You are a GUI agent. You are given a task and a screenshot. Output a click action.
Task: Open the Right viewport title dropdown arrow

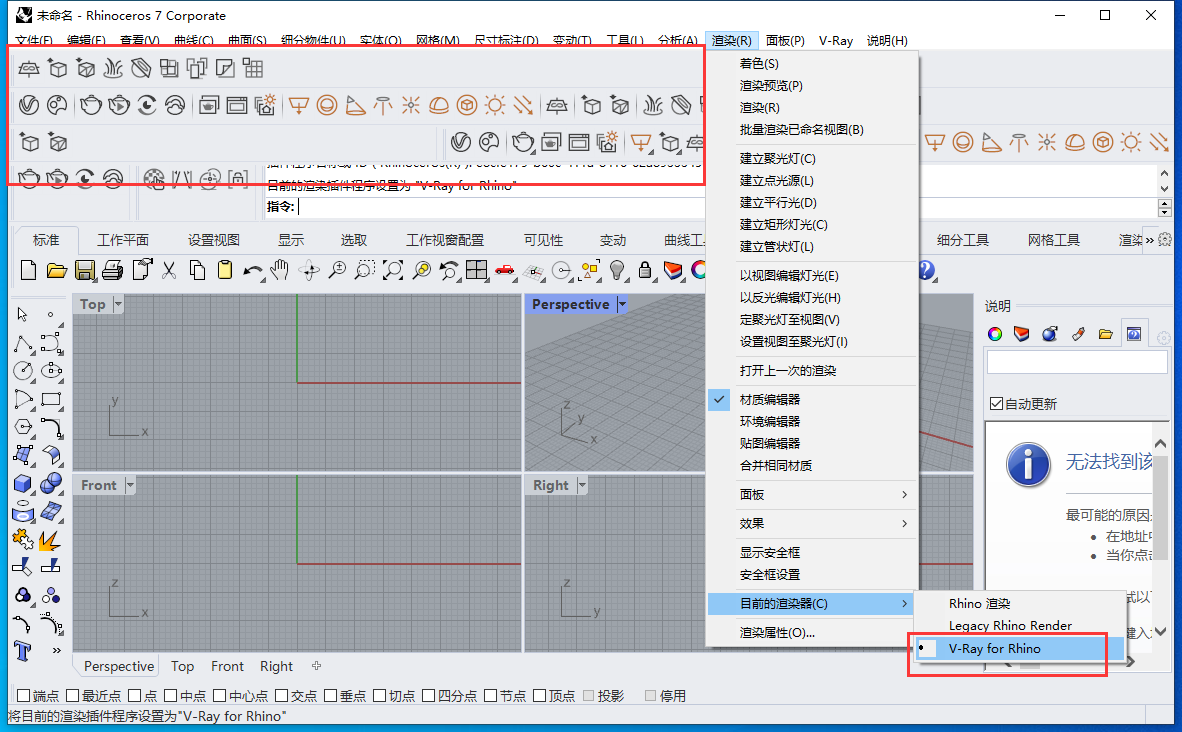tap(581, 485)
